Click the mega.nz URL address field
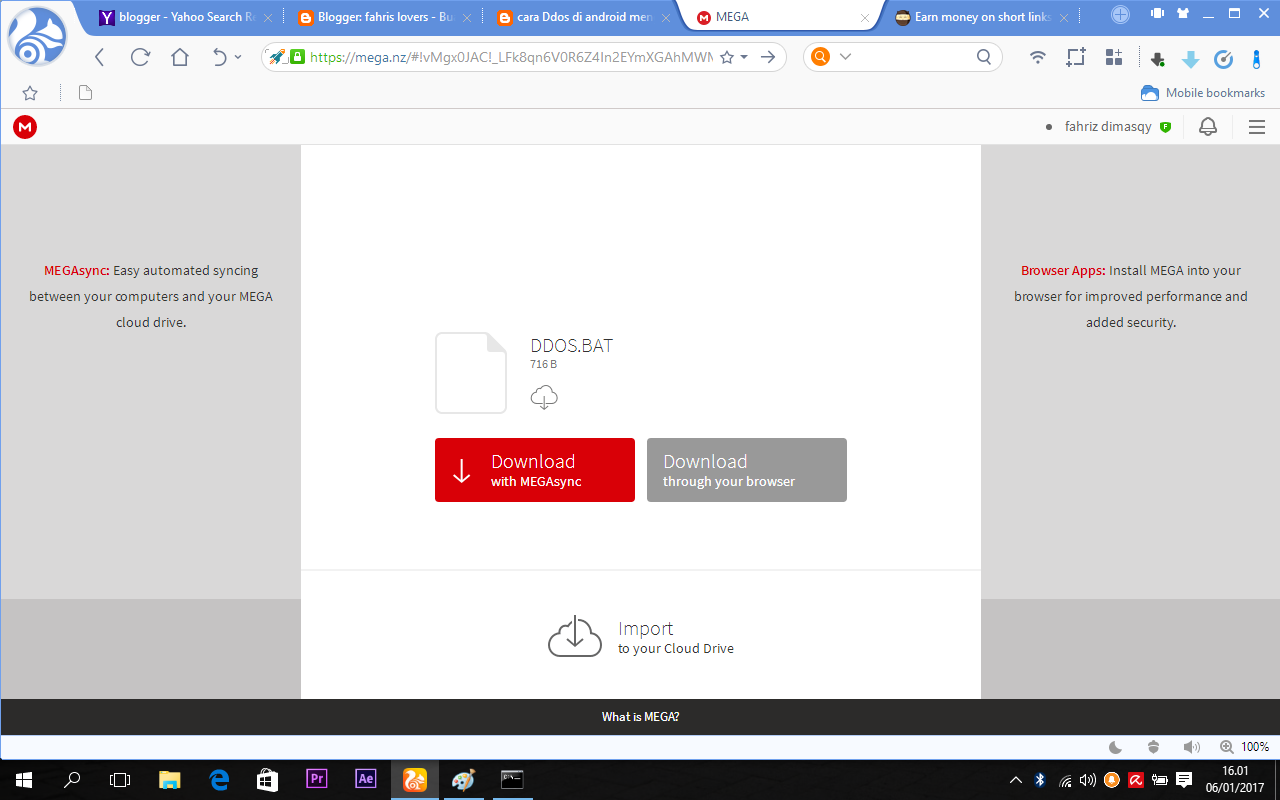The width and height of the screenshot is (1280, 800). pos(511,57)
